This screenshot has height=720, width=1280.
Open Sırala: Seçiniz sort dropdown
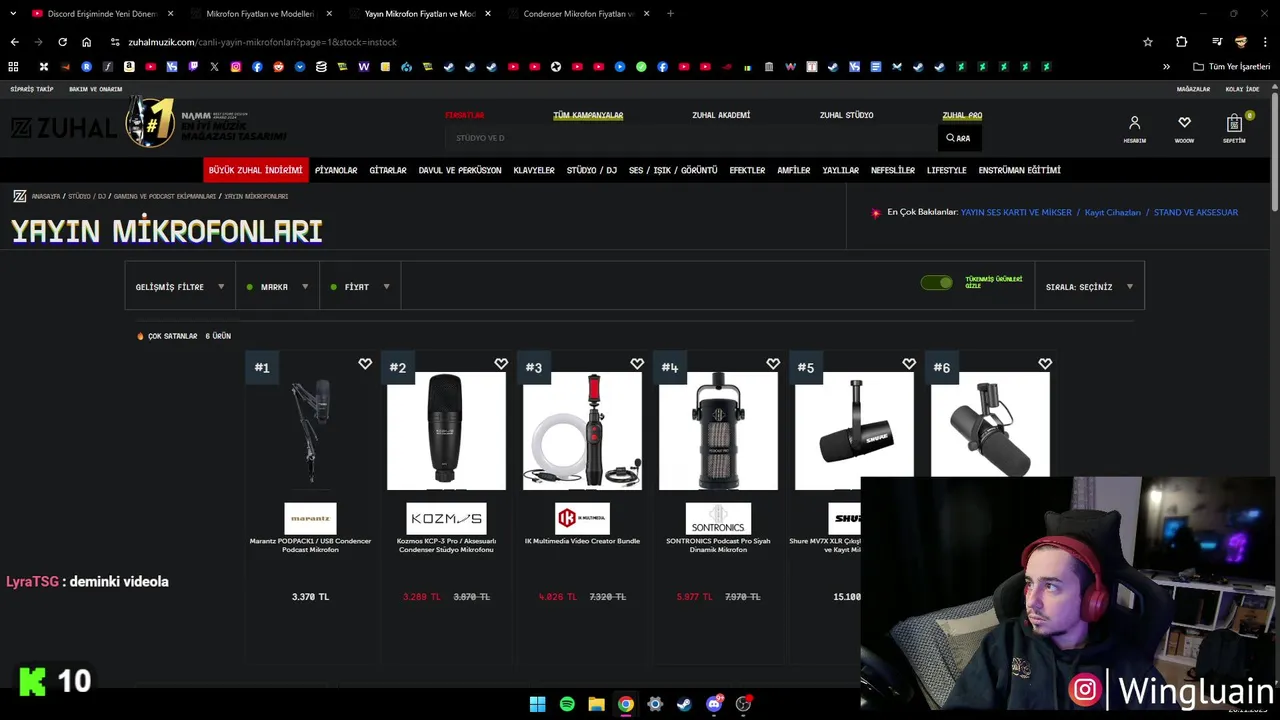pyautogui.click(x=1089, y=287)
